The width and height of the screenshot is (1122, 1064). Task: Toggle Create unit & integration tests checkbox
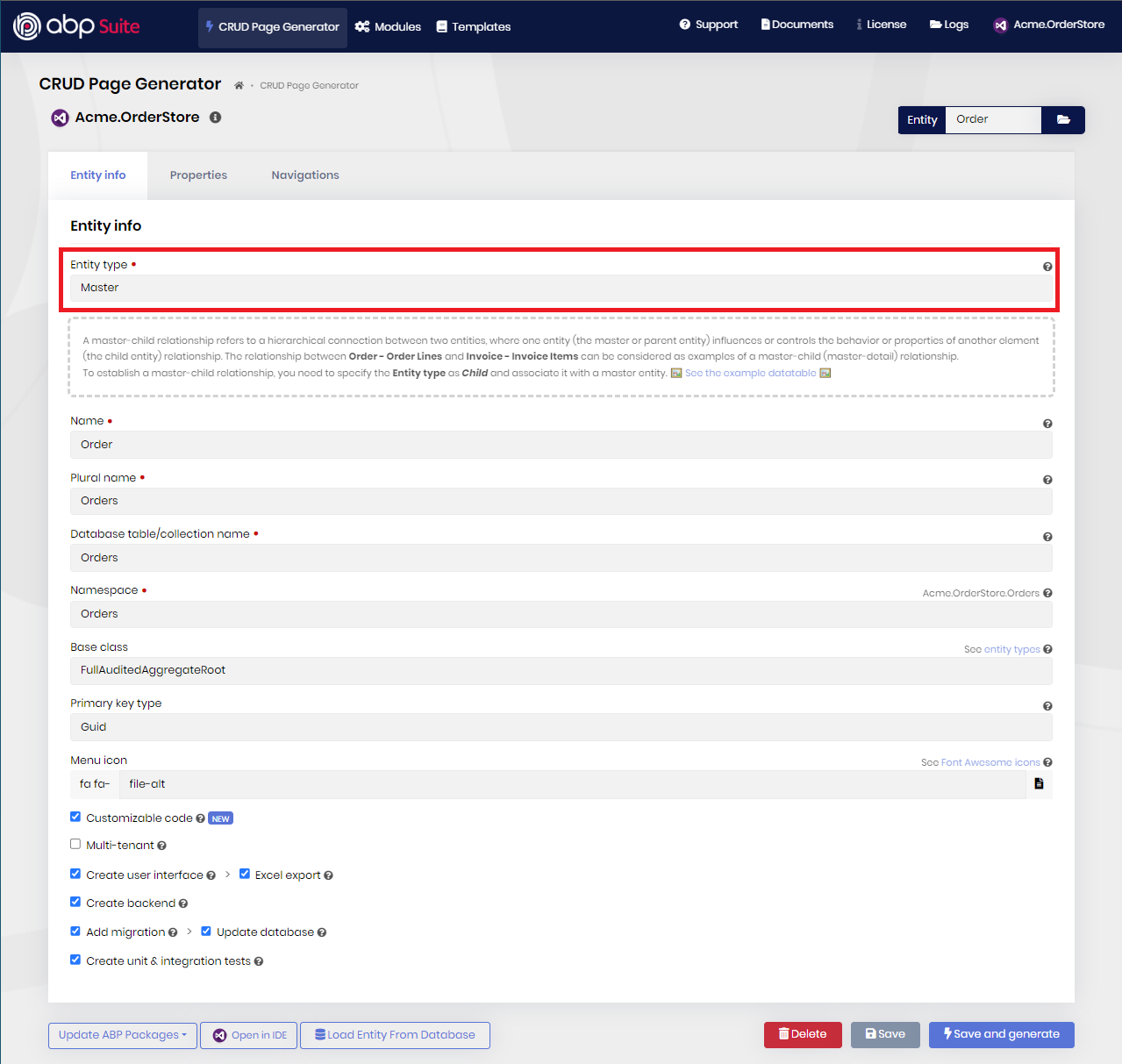[x=75, y=960]
